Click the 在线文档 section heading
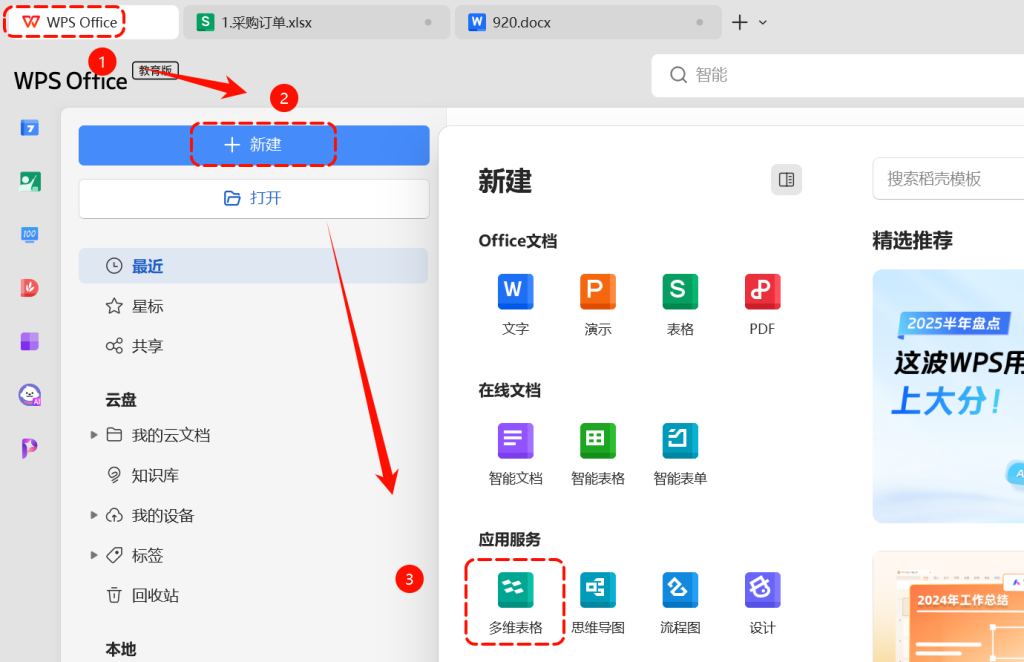This screenshot has width=1024, height=662. (x=509, y=390)
